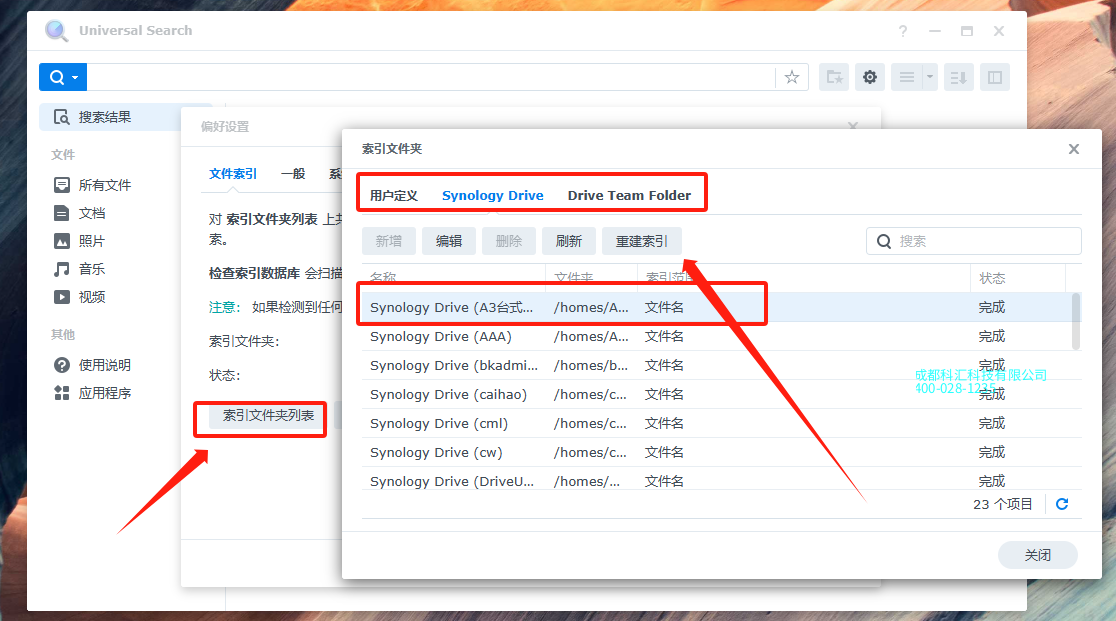
Task: Click the star bookmark icon in search bar
Action: pos(791,77)
